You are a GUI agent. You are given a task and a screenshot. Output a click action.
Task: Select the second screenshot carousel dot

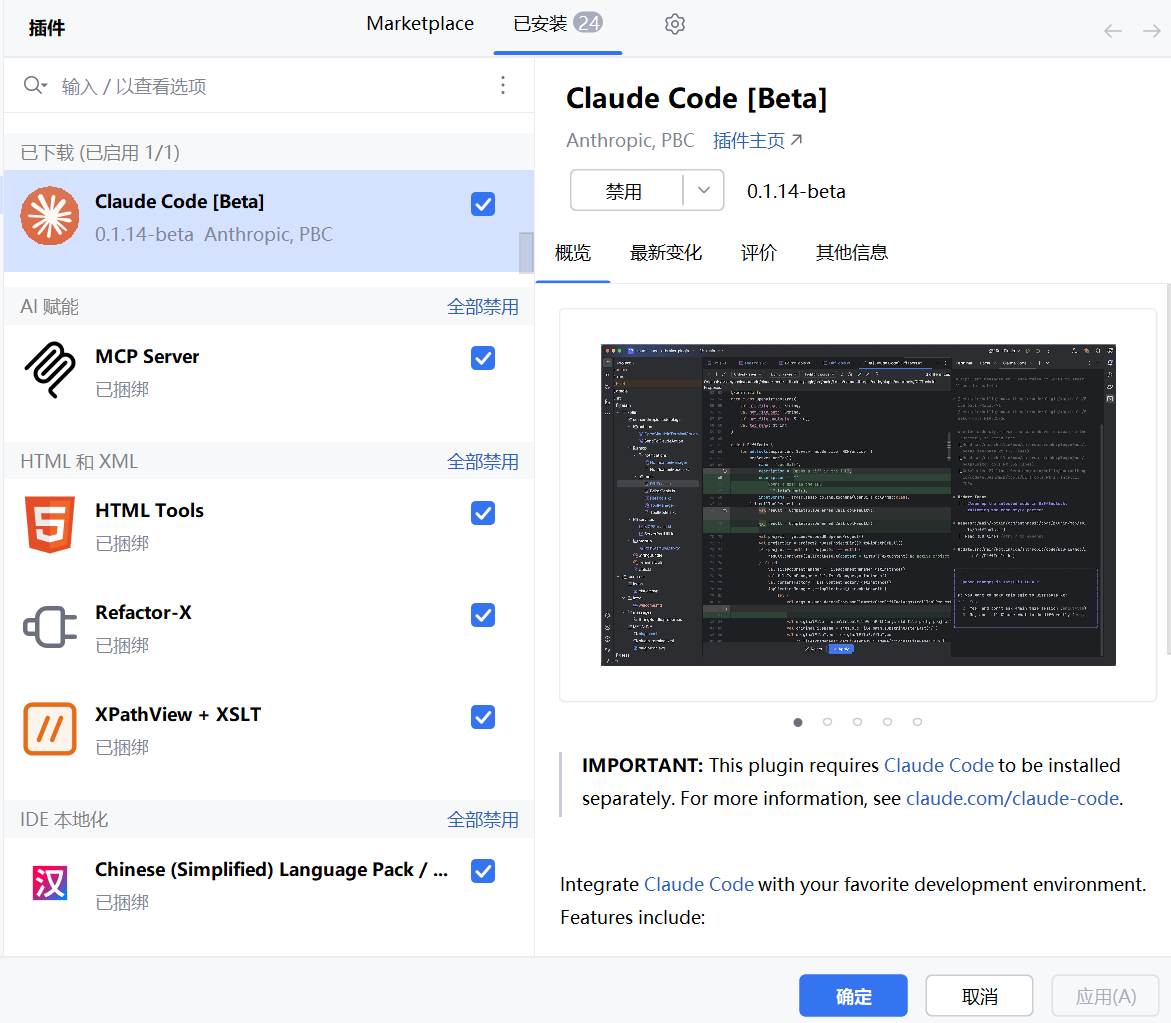[827, 722]
